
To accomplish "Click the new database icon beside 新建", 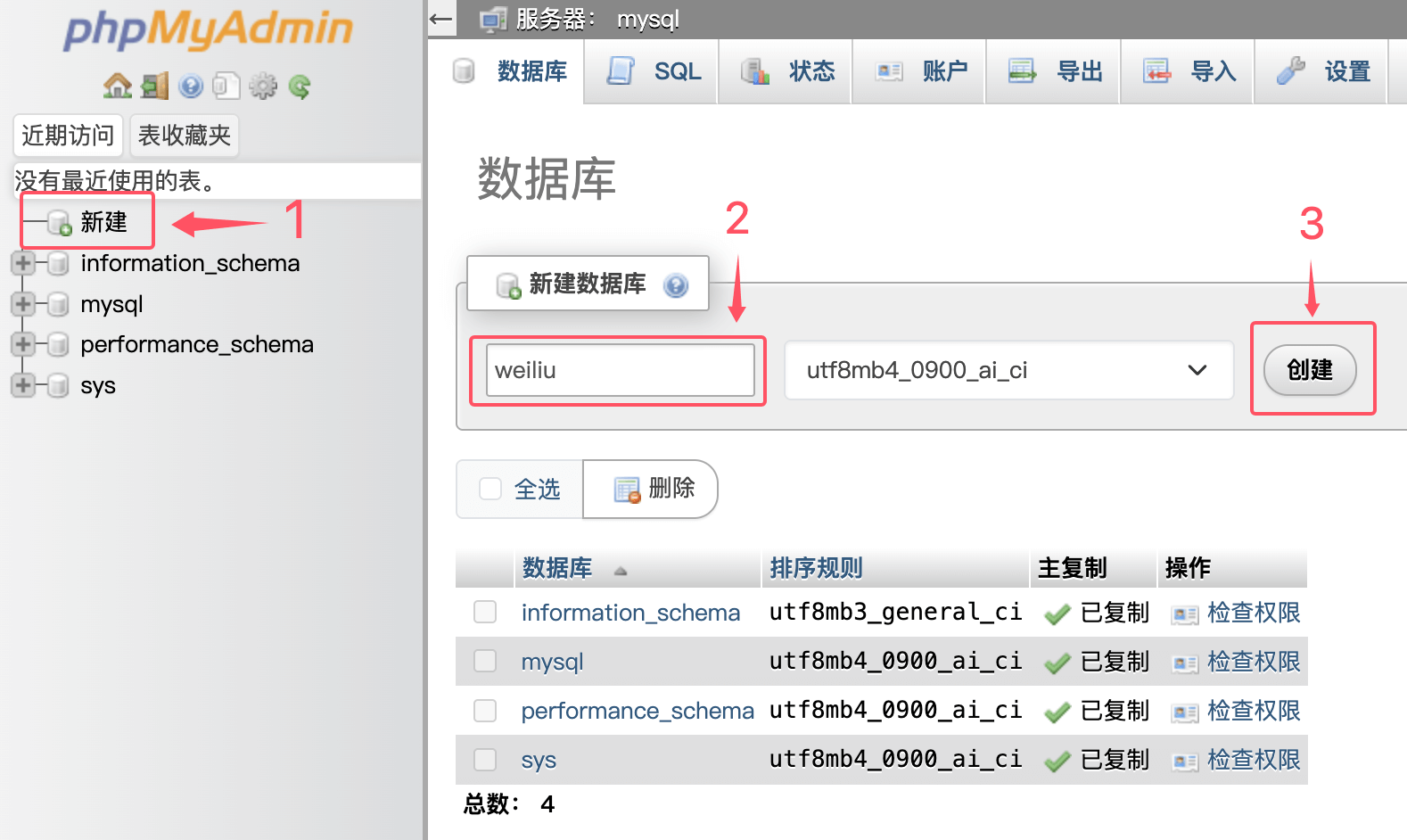I will coord(59,222).
